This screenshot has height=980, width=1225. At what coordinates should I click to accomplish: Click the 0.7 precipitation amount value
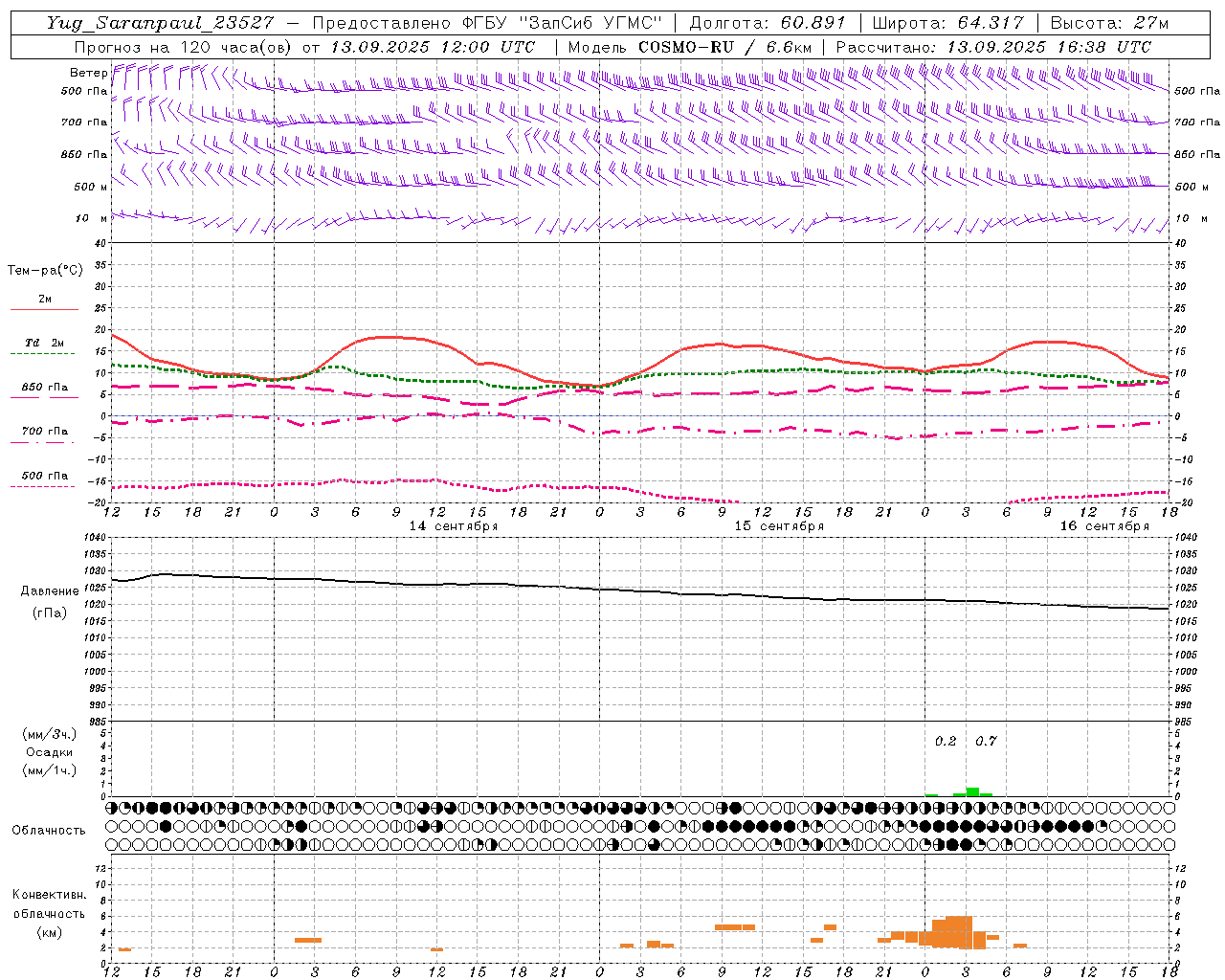tap(986, 742)
